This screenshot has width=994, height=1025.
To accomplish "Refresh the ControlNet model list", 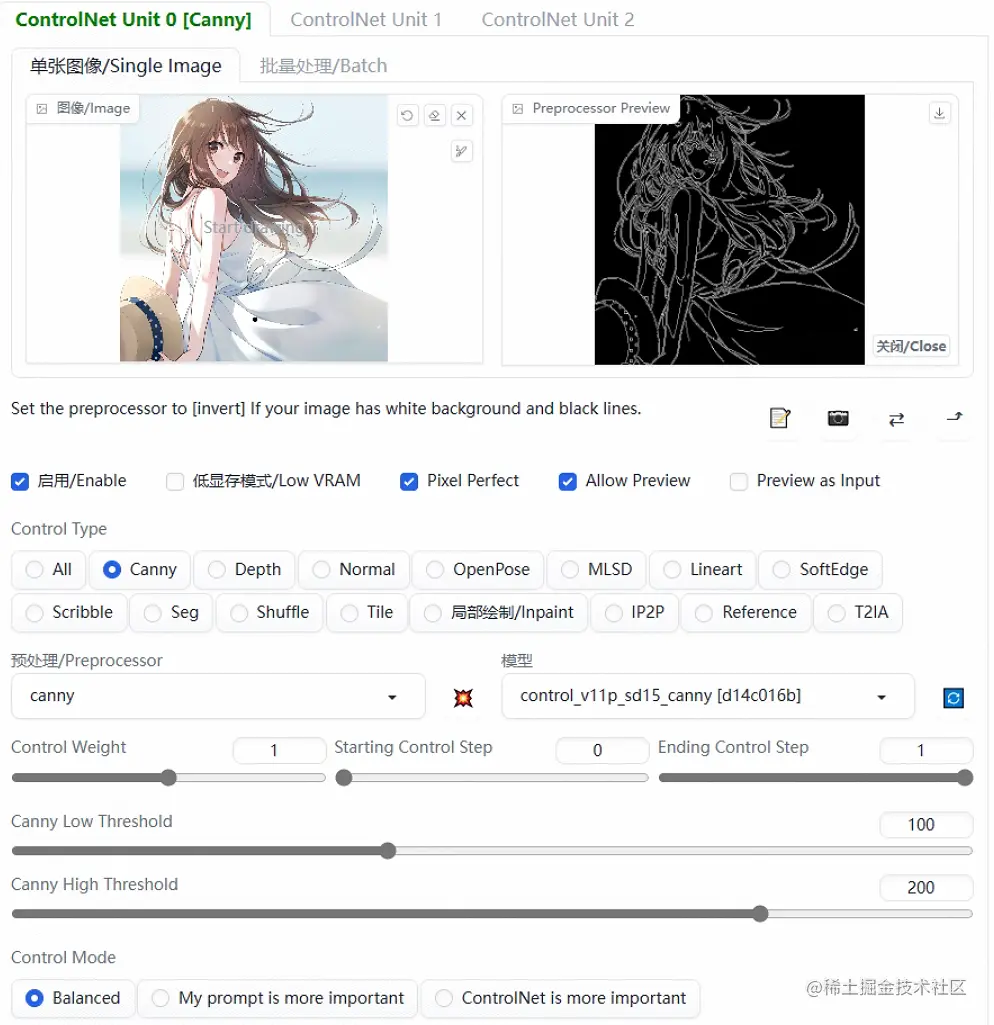I will [953, 697].
